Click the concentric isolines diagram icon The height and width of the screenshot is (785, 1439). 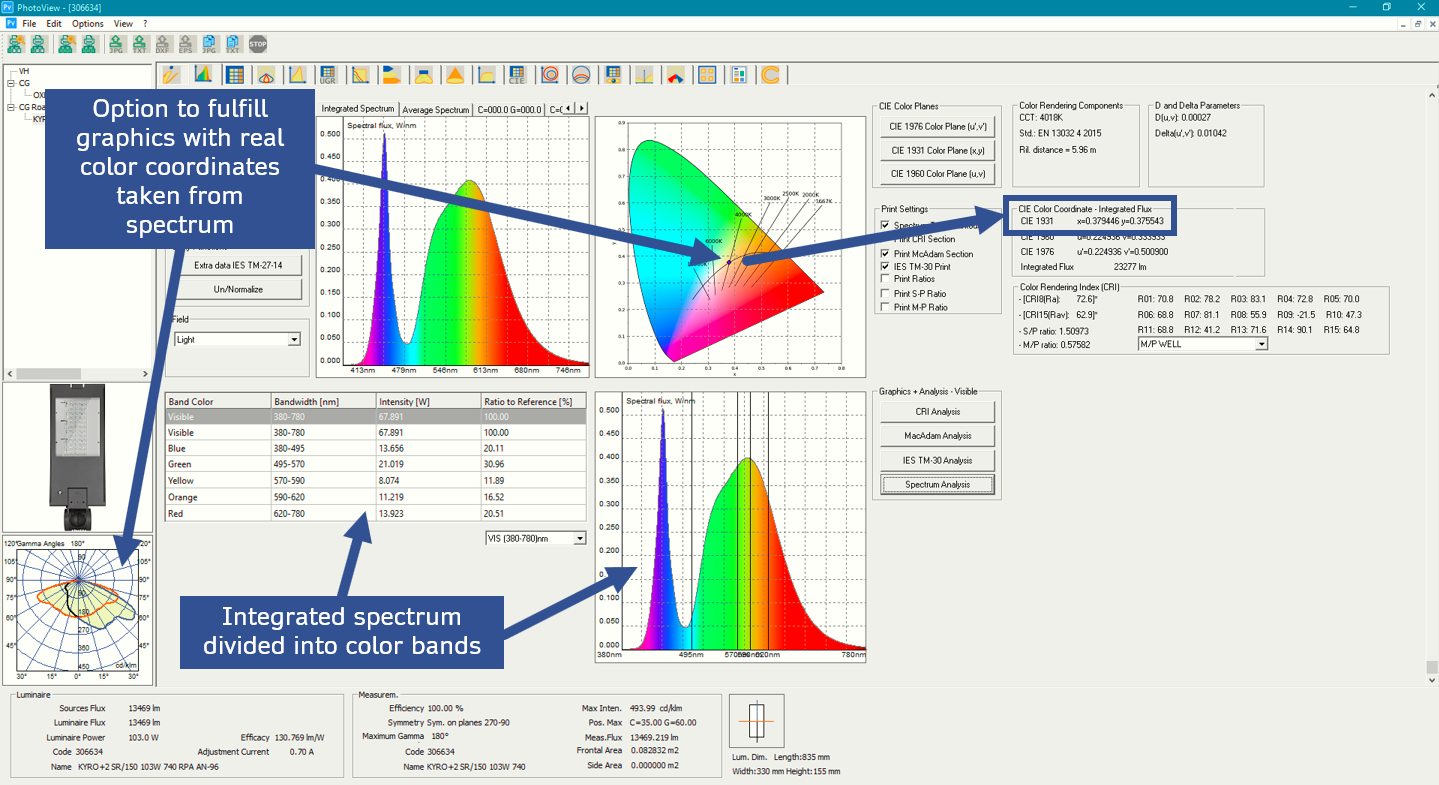coord(549,75)
